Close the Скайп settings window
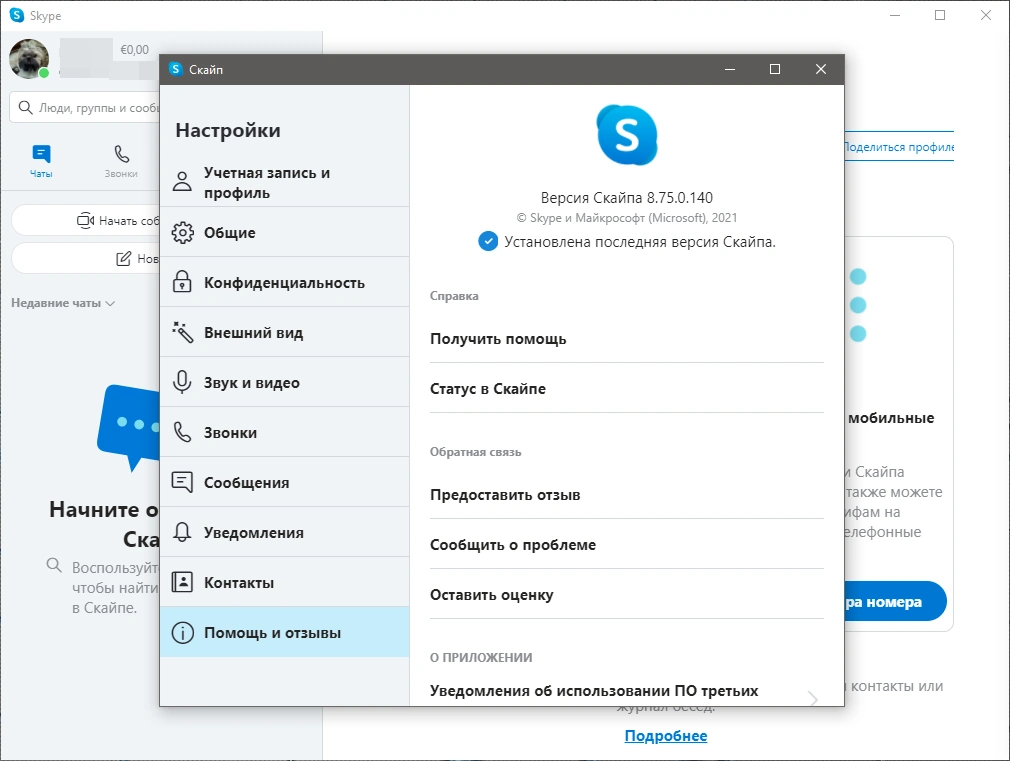Screen dimensions: 1010x761 pyautogui.click(x=821, y=69)
